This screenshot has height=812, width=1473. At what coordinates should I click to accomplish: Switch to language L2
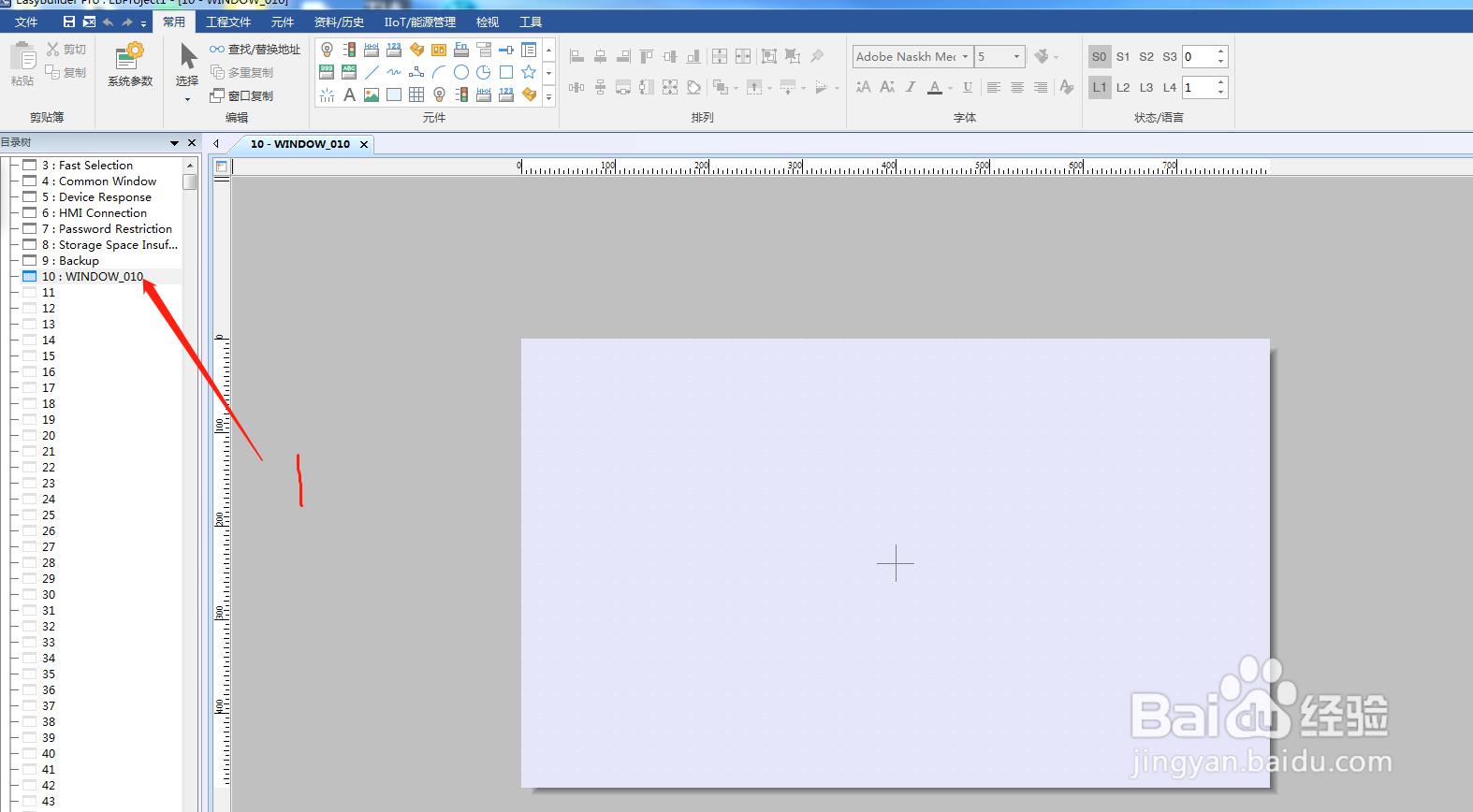[x=1123, y=88]
